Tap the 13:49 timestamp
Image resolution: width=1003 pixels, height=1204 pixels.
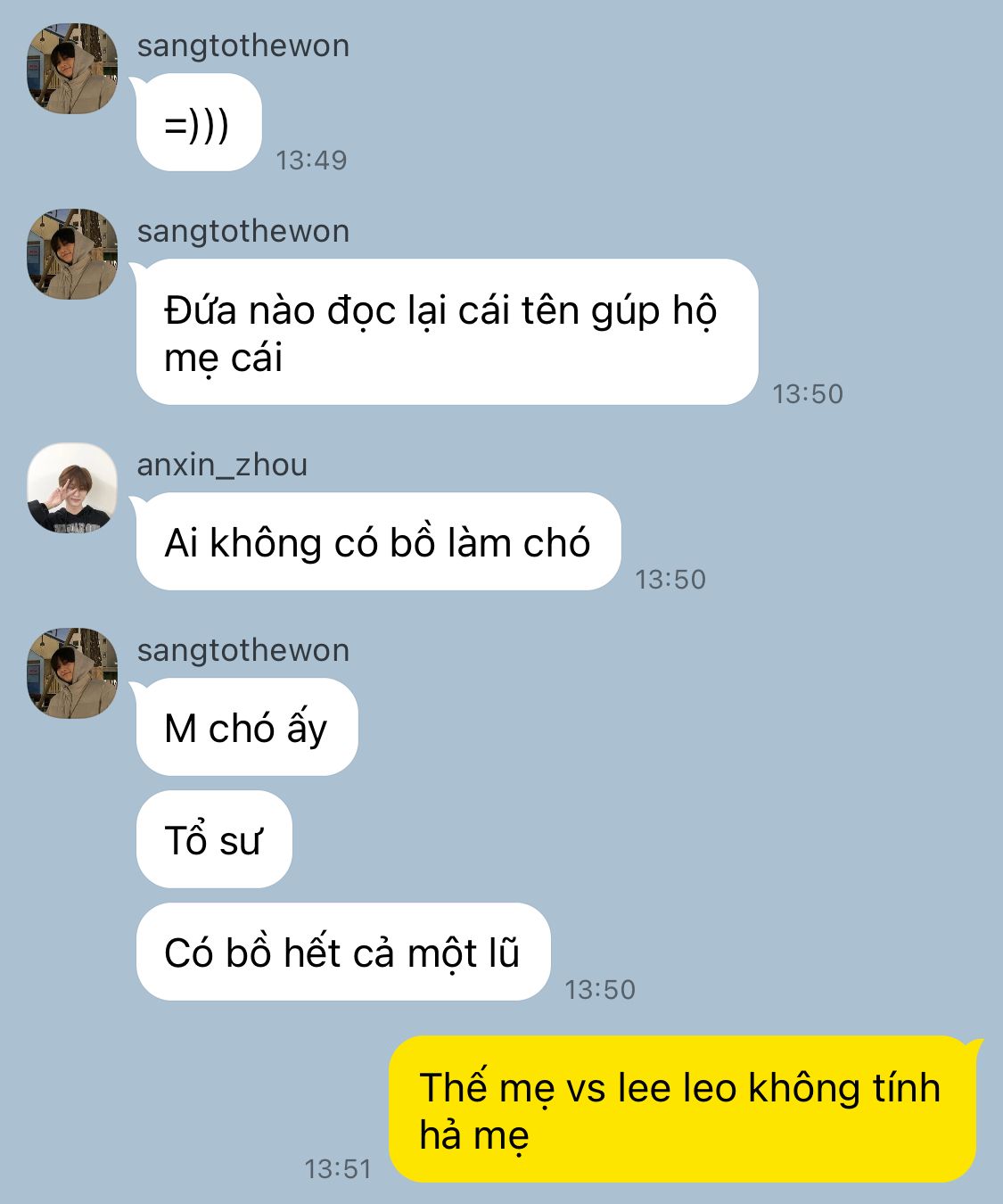pyautogui.click(x=311, y=161)
